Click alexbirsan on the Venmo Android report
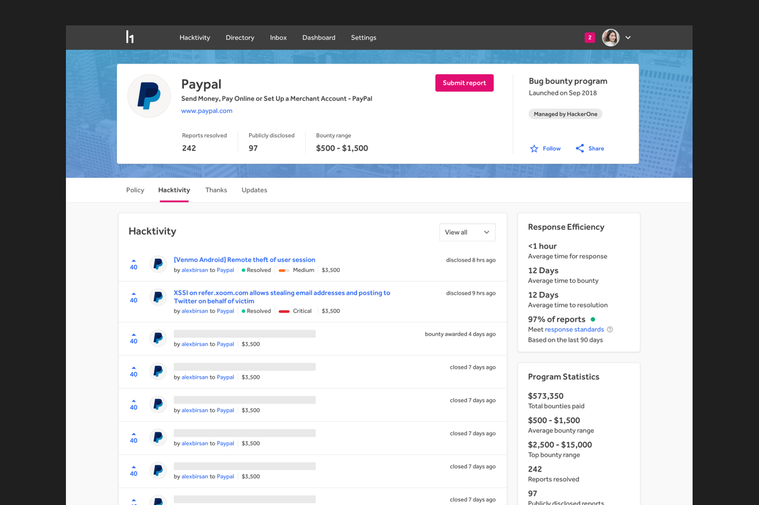Screen dimensions: 759x505 [x=195, y=270]
